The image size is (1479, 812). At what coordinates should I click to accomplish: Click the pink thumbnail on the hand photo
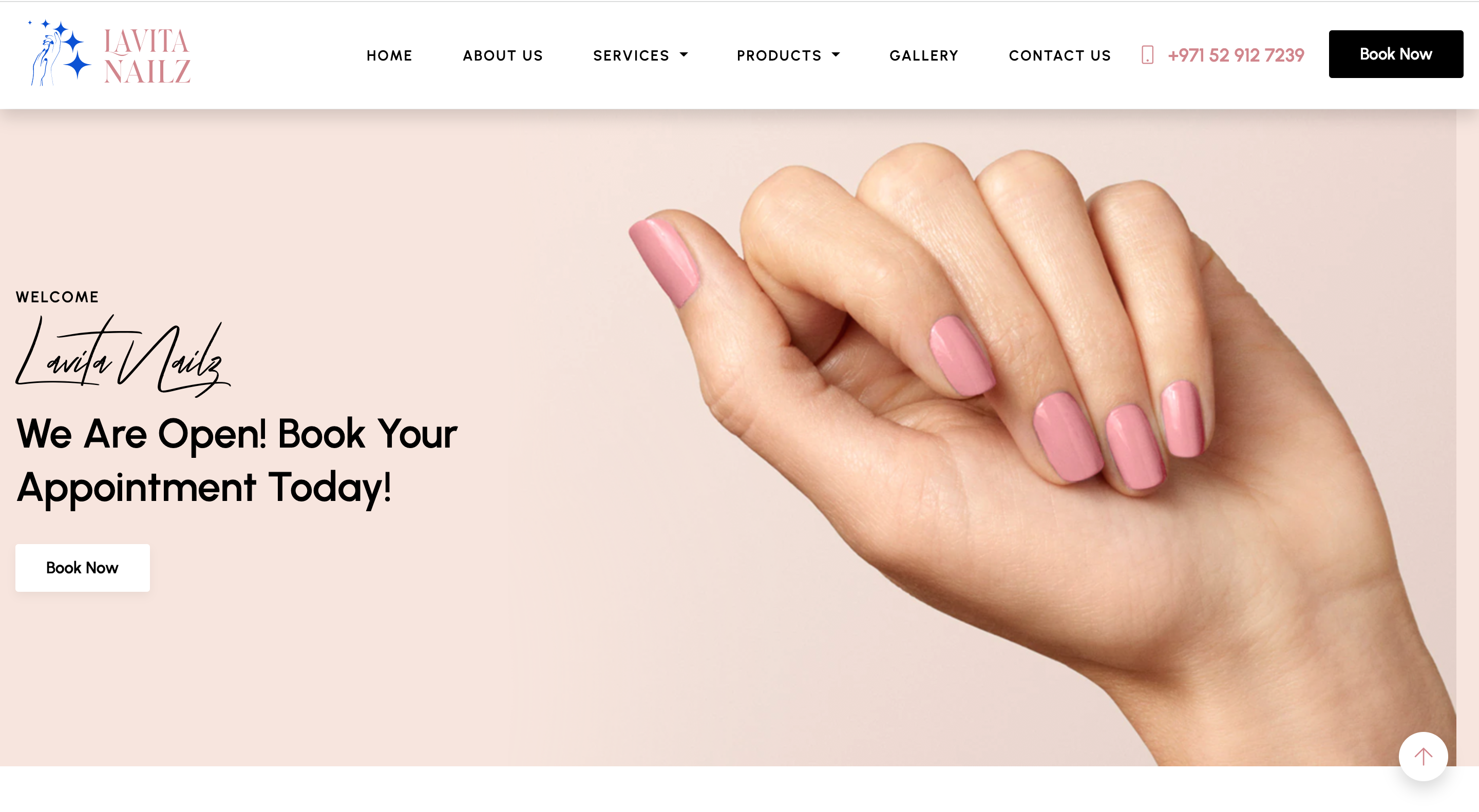(x=665, y=261)
